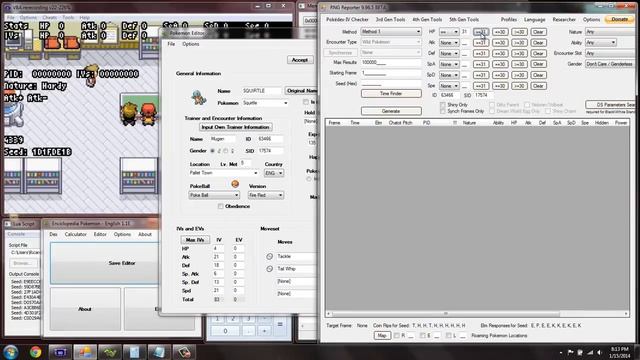The height and width of the screenshot is (360, 640).
Task: Click the Donate button in RNG Reporter
Action: [619, 20]
